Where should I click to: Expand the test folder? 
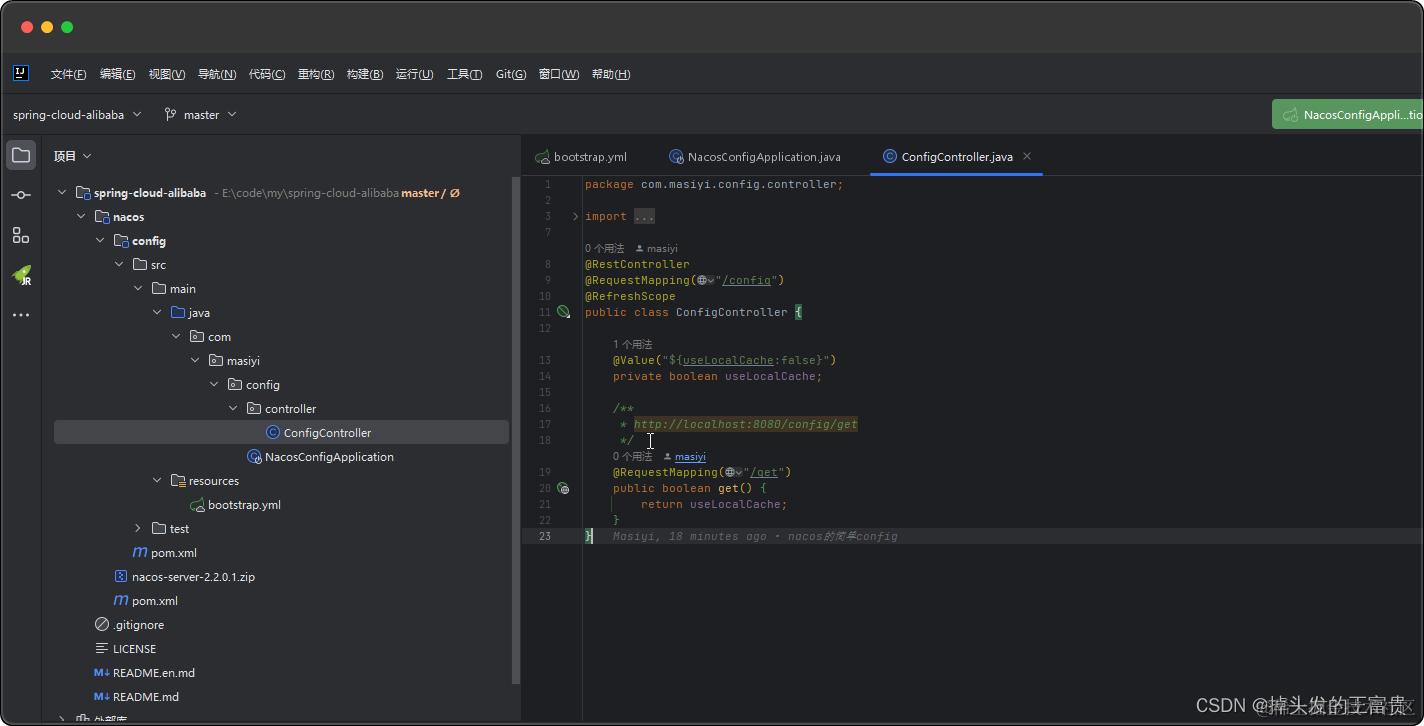138,529
